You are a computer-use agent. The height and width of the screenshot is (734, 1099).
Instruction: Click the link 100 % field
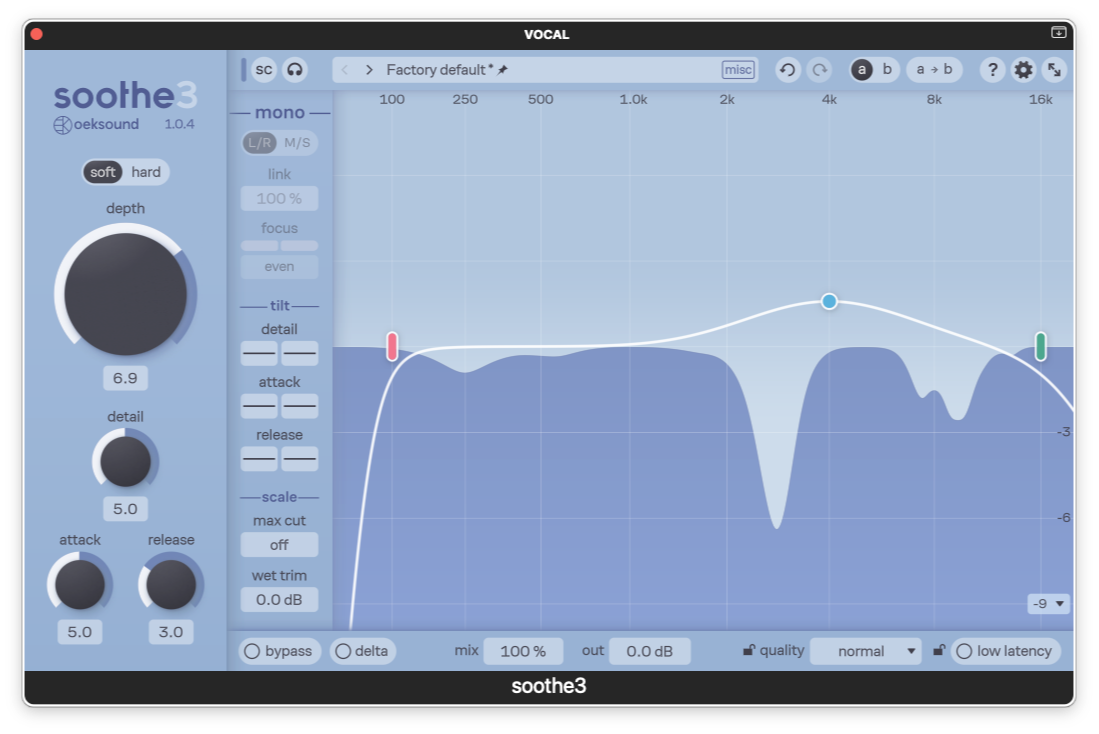coord(279,198)
